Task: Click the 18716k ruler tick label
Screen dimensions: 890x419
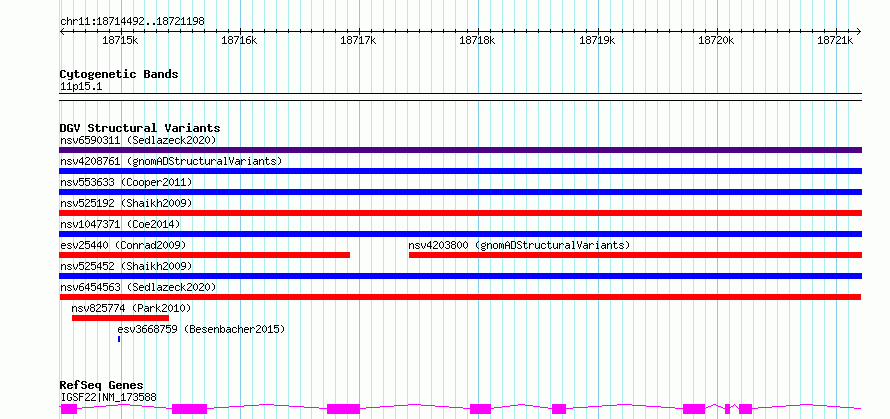Action: click(x=240, y=40)
